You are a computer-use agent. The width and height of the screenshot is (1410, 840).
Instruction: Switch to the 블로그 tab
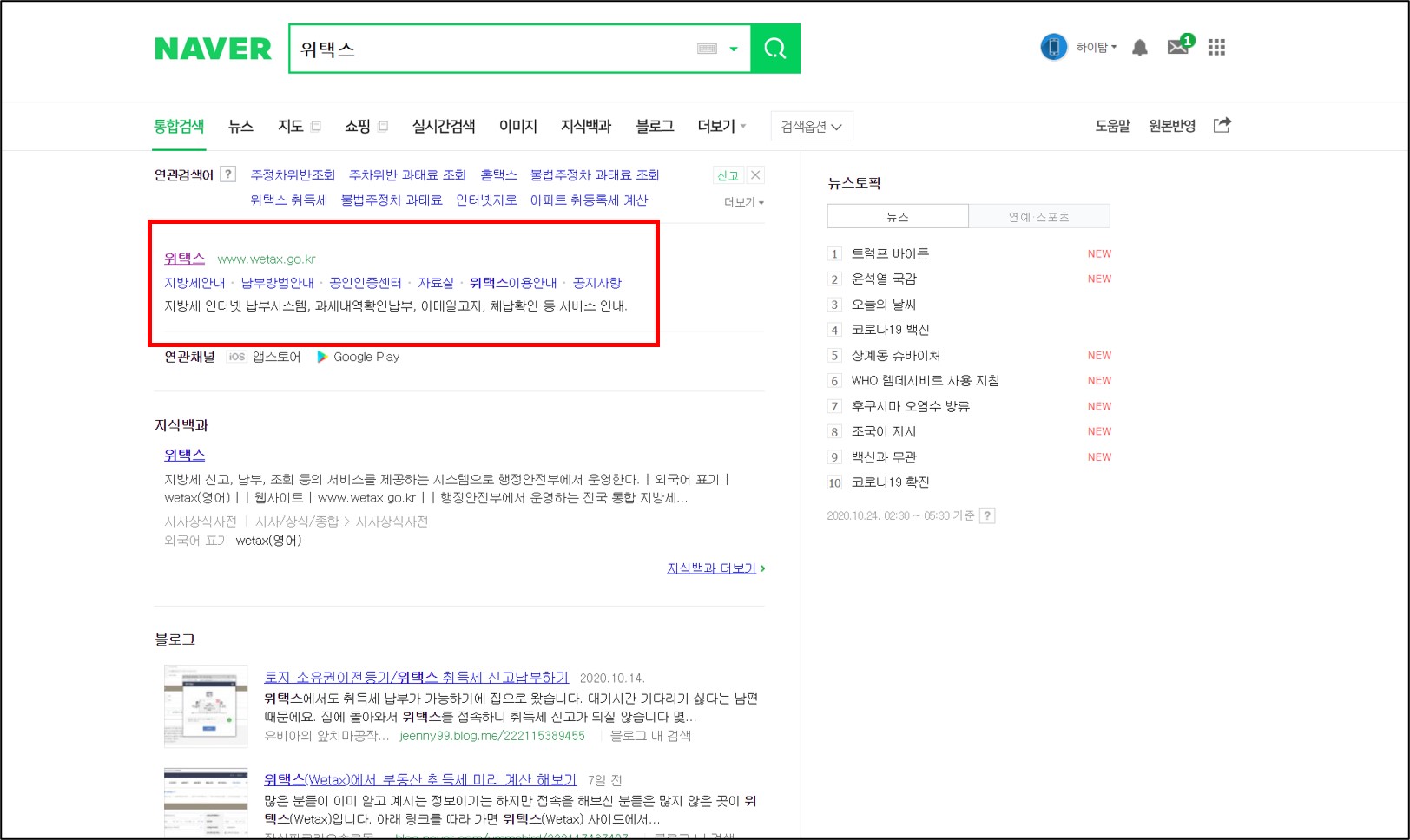[x=655, y=126]
